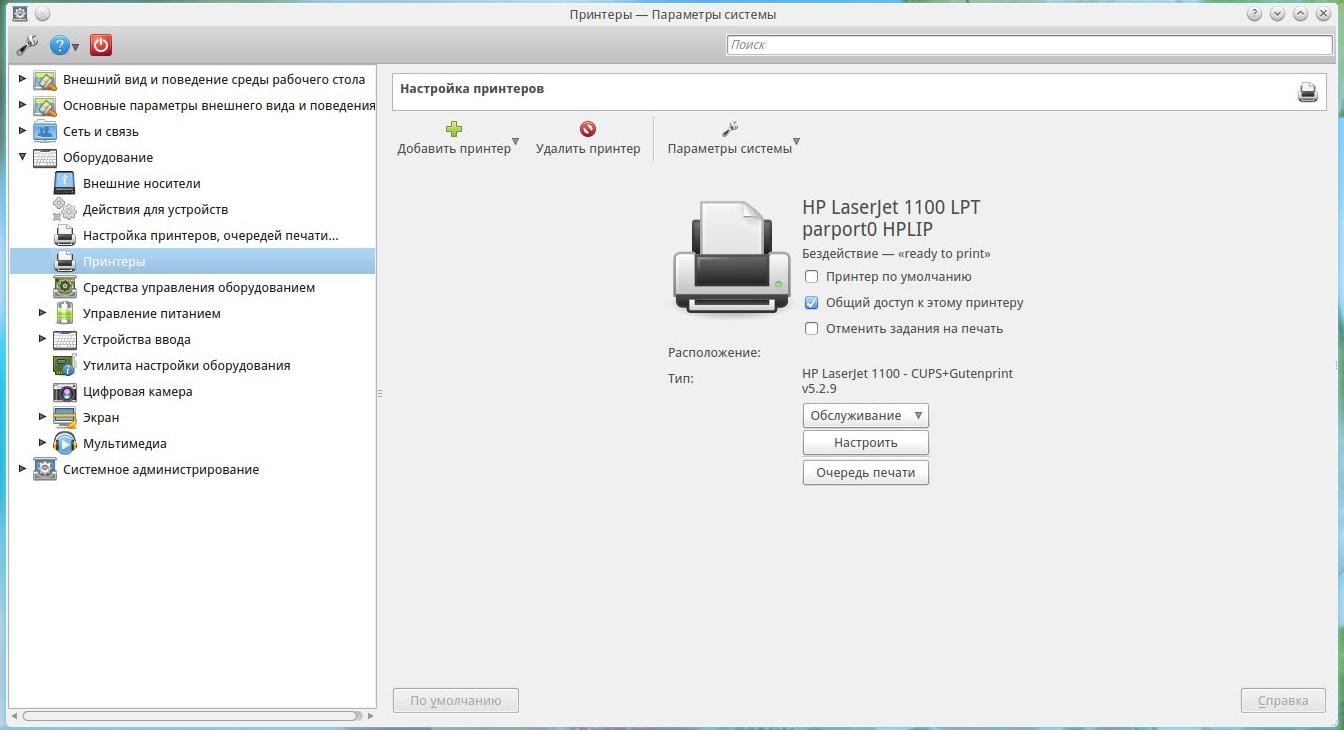
Task: Open the Help icon dropdown arrow
Action: (76, 47)
